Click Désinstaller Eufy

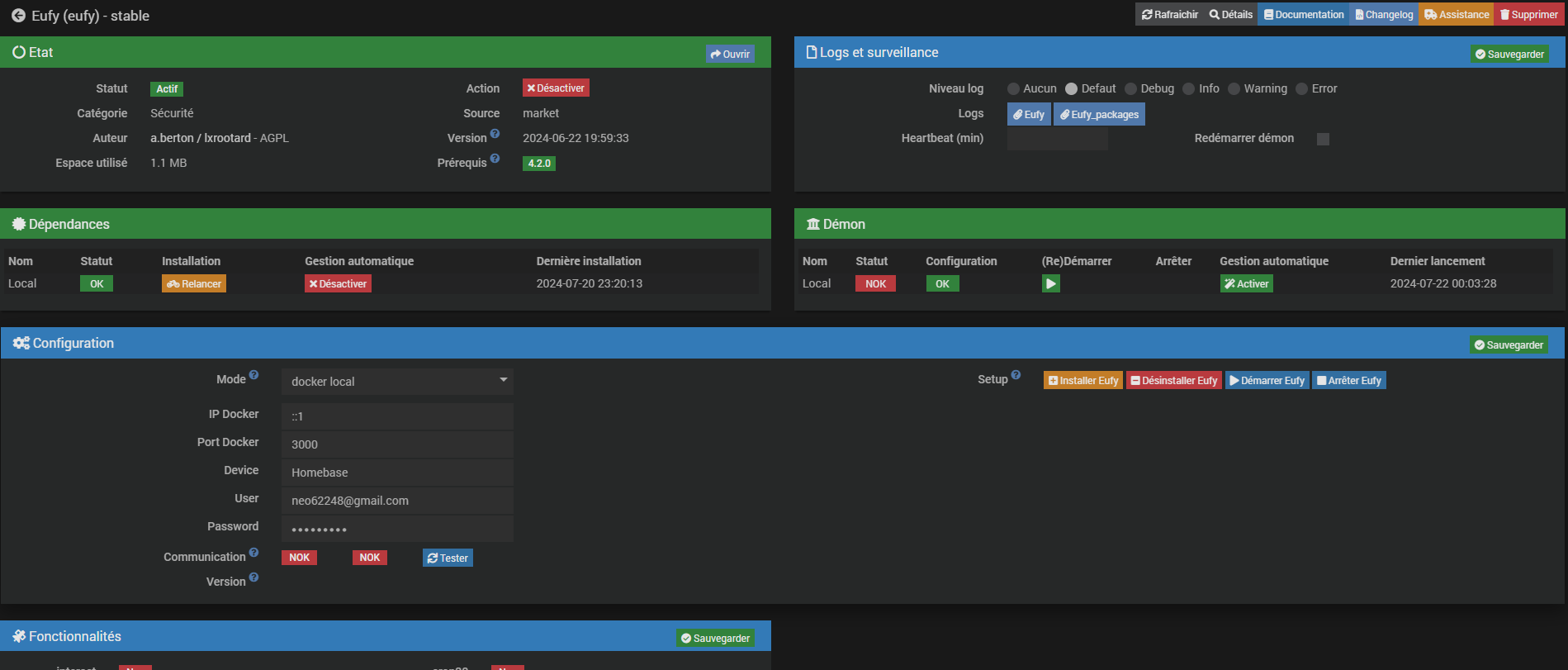pyautogui.click(x=1174, y=381)
